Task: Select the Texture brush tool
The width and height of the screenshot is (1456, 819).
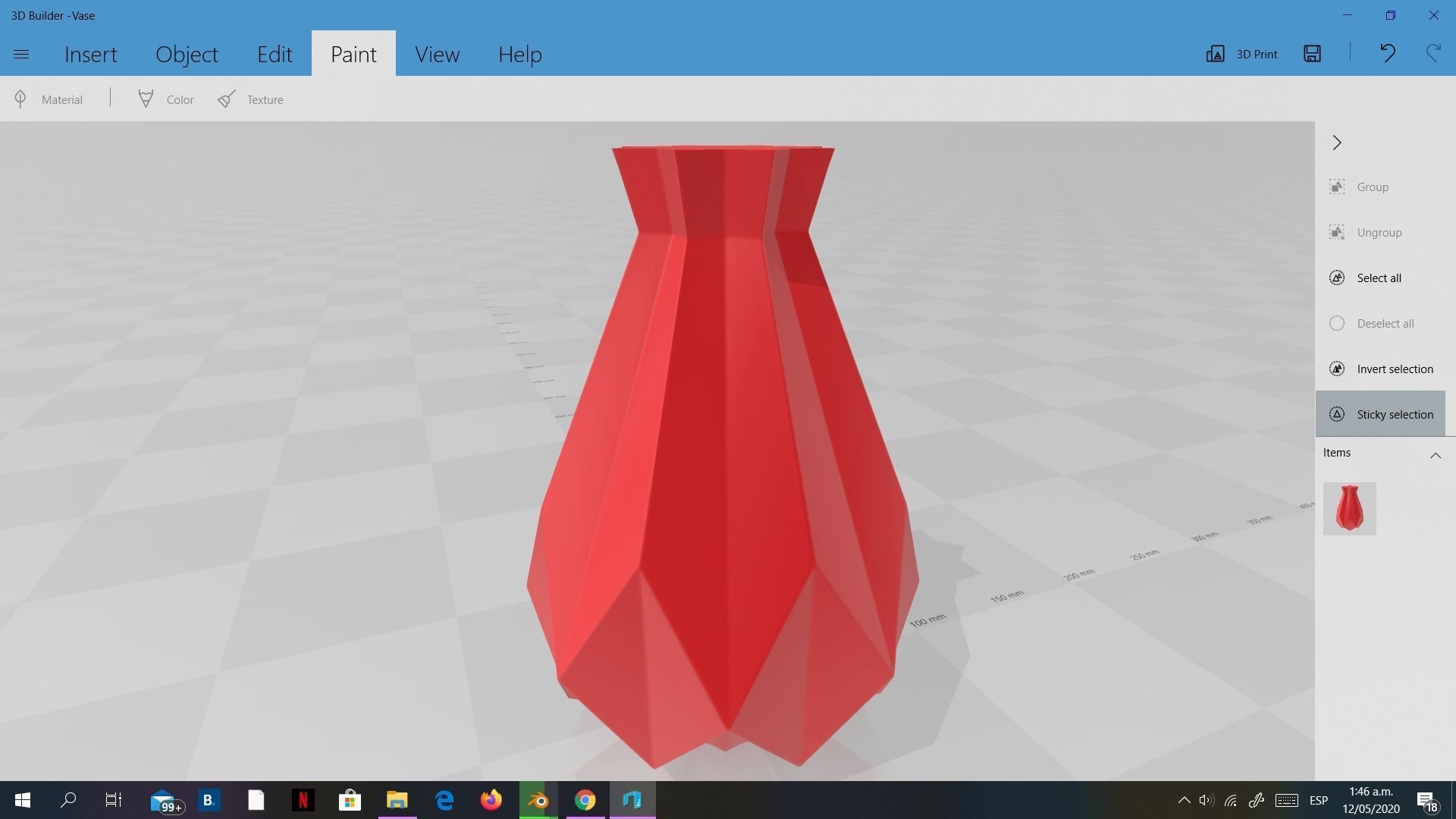Action: click(x=226, y=99)
